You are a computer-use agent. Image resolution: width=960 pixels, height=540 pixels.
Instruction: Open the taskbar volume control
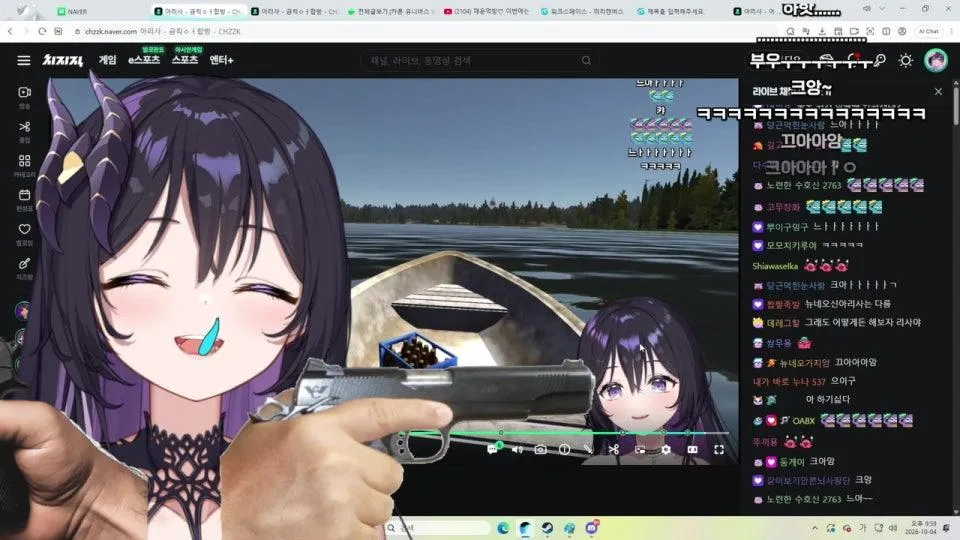tap(893, 528)
